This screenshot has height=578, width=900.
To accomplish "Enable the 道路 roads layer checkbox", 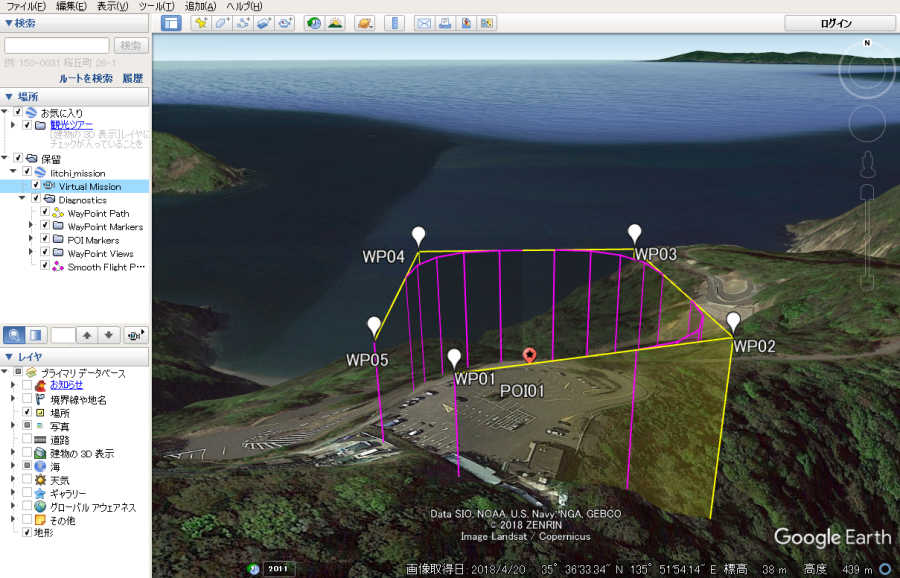I will click(27, 439).
